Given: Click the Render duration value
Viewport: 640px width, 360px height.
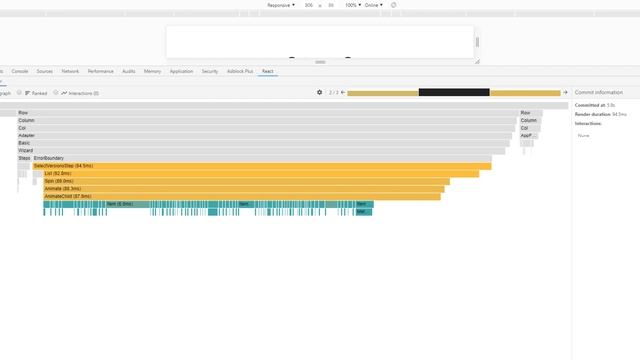Looking at the screenshot, I should [620, 114].
